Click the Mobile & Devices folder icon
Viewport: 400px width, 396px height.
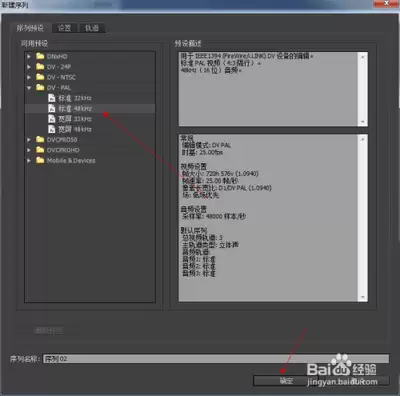pos(40,160)
